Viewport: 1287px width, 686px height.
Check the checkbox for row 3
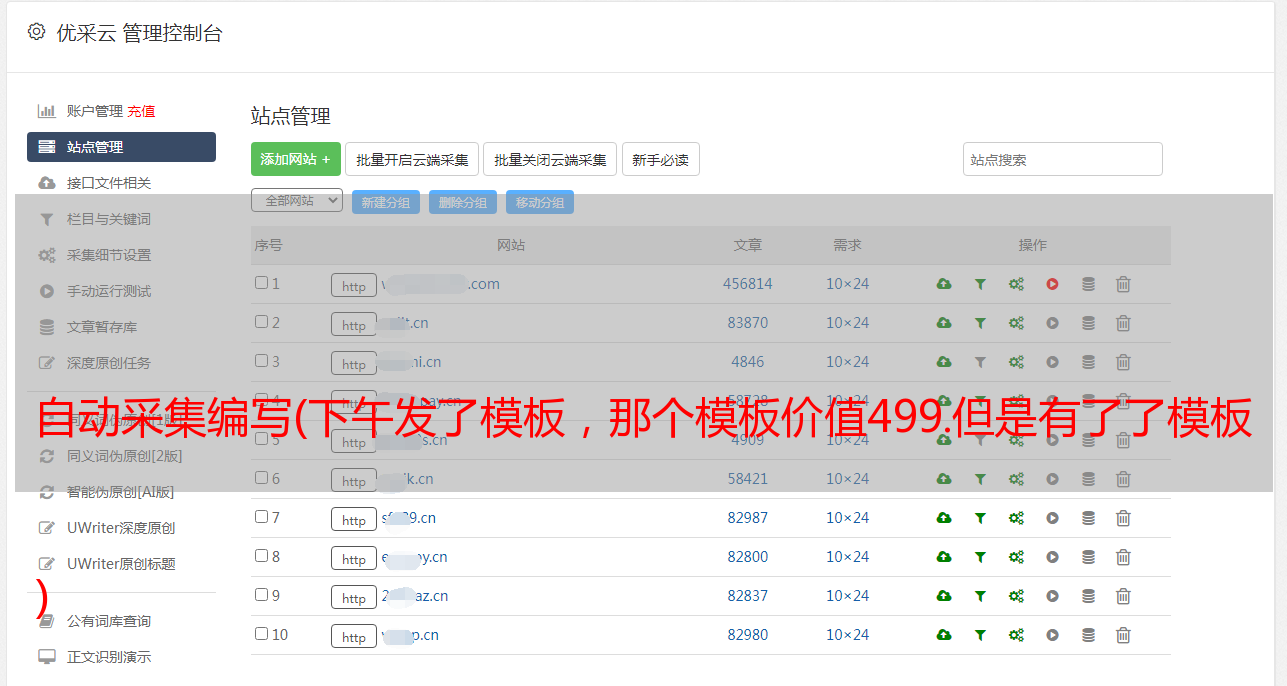tap(261, 361)
